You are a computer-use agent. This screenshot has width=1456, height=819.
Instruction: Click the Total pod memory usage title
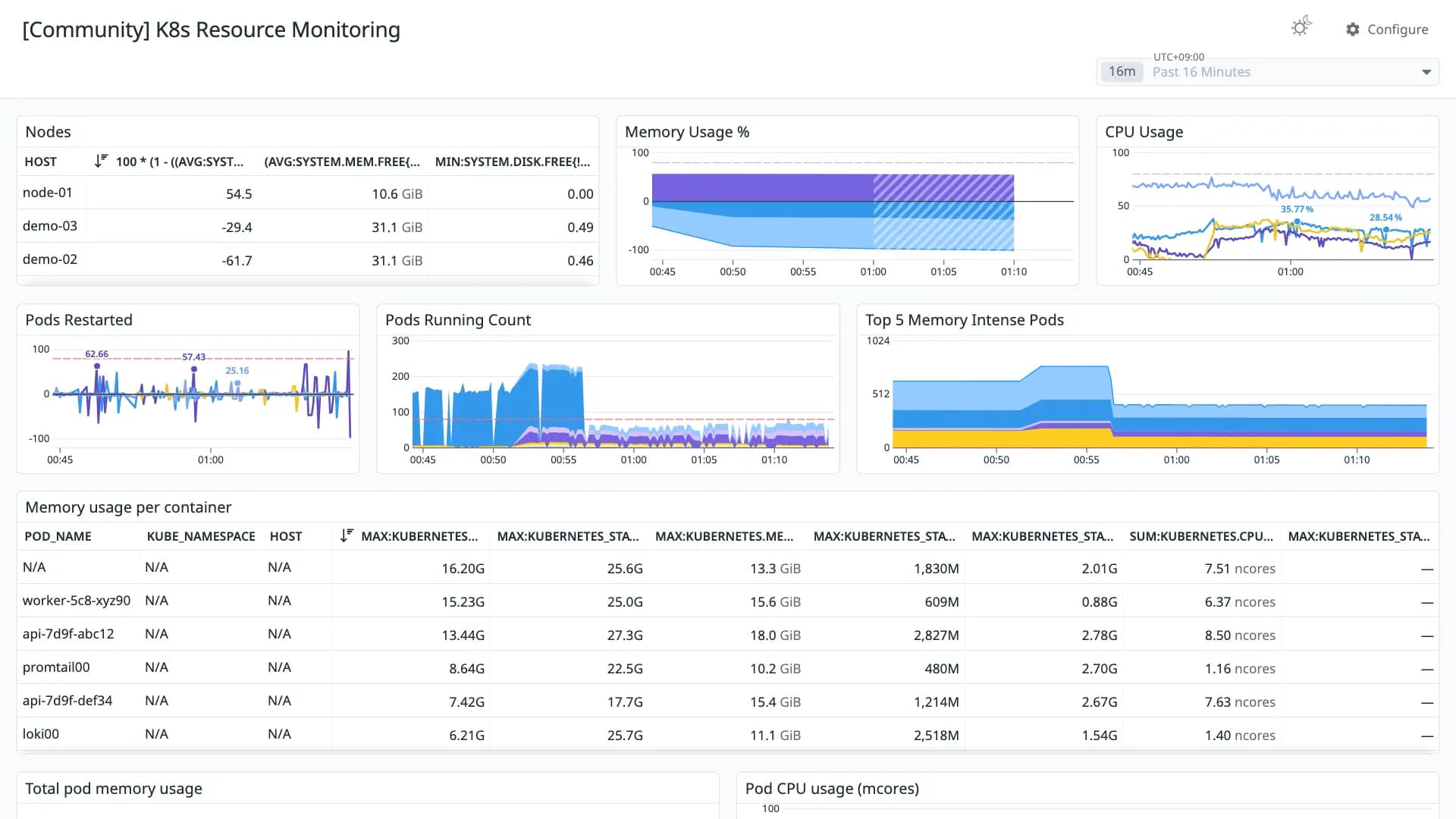point(114,789)
